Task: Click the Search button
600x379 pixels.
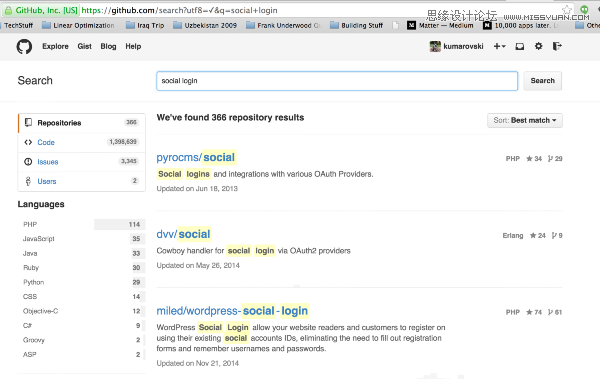Action: coord(543,81)
